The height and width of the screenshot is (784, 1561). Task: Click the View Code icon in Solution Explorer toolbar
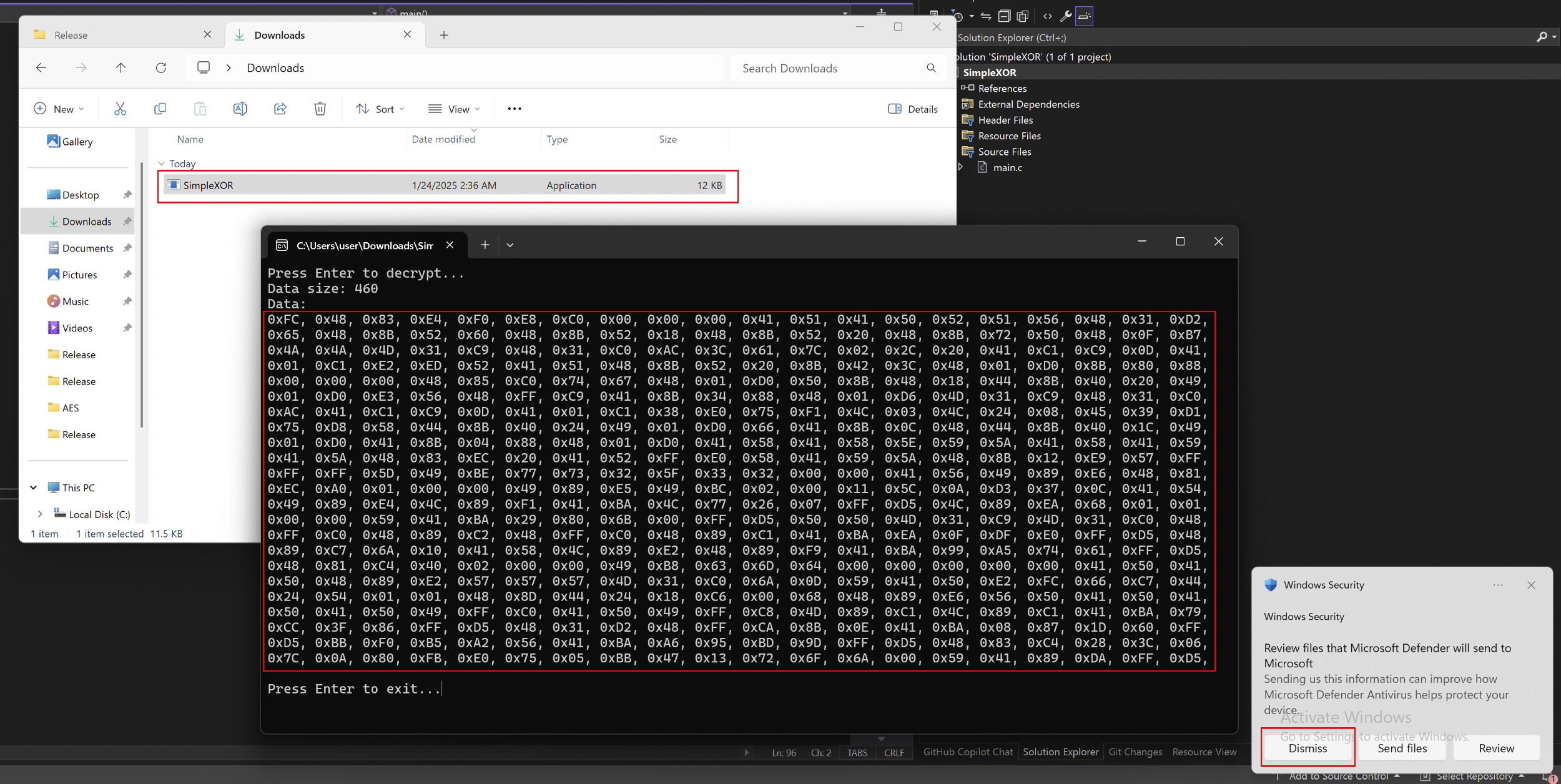point(1048,16)
